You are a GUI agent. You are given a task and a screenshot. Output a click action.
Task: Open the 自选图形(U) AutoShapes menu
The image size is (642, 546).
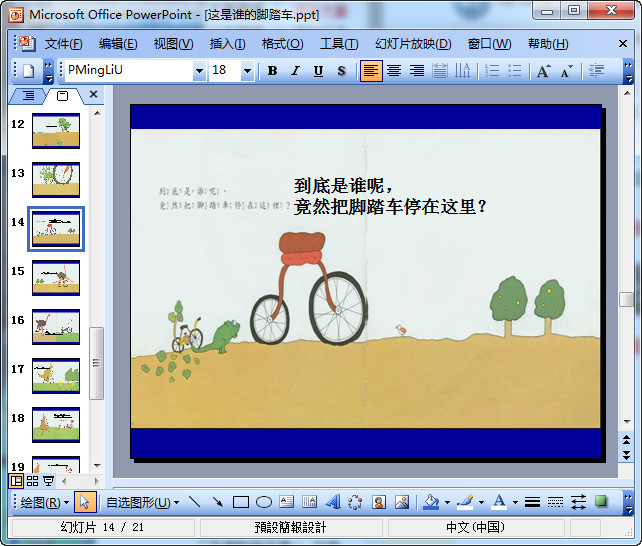coord(142,502)
